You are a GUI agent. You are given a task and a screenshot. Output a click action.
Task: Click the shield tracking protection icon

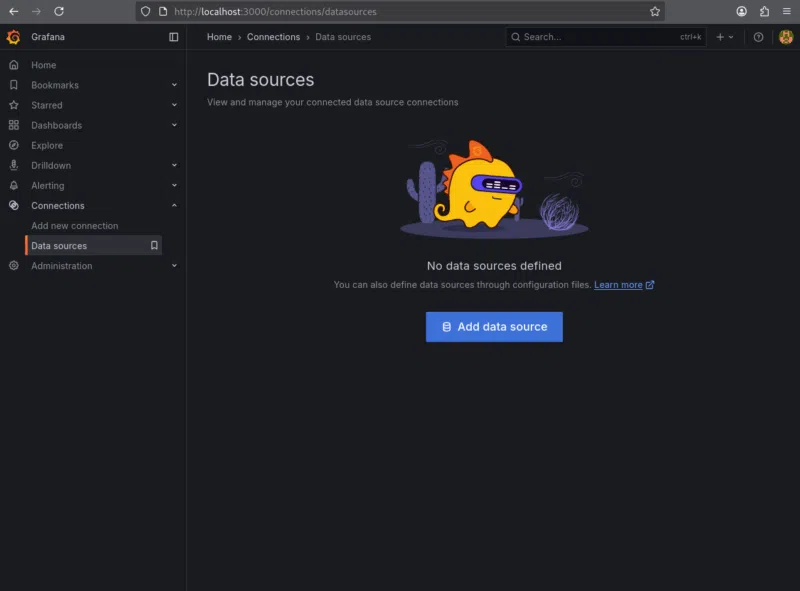coord(145,11)
